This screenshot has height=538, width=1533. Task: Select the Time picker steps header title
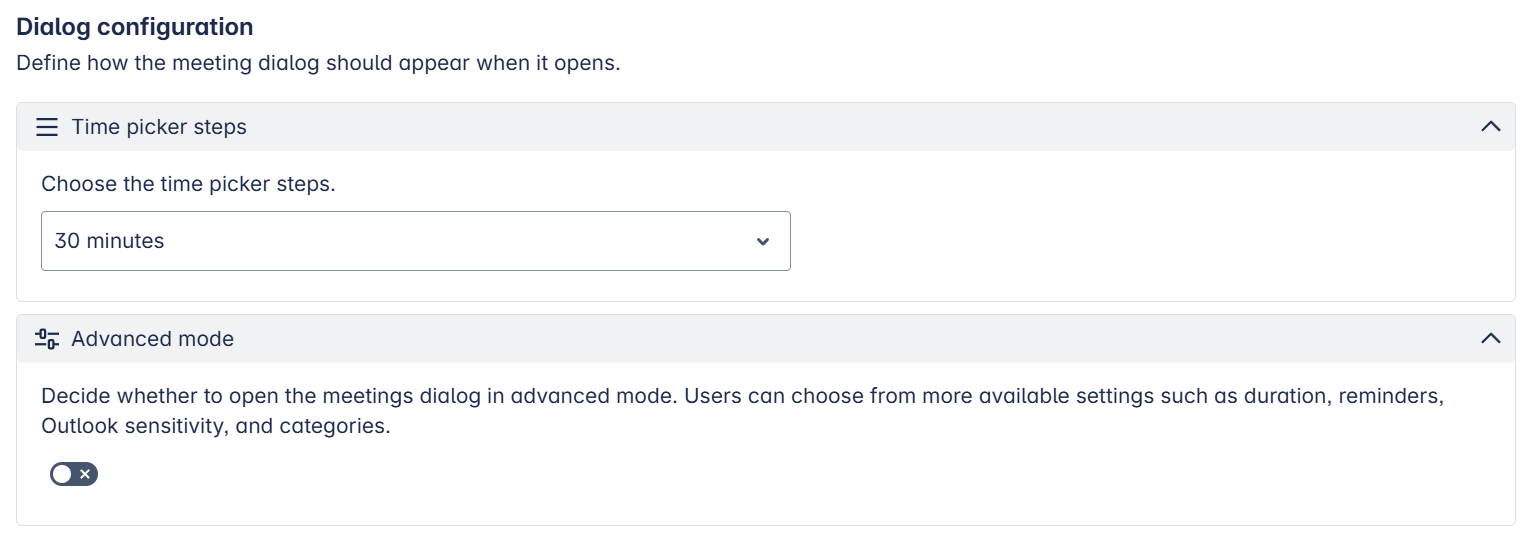click(159, 127)
